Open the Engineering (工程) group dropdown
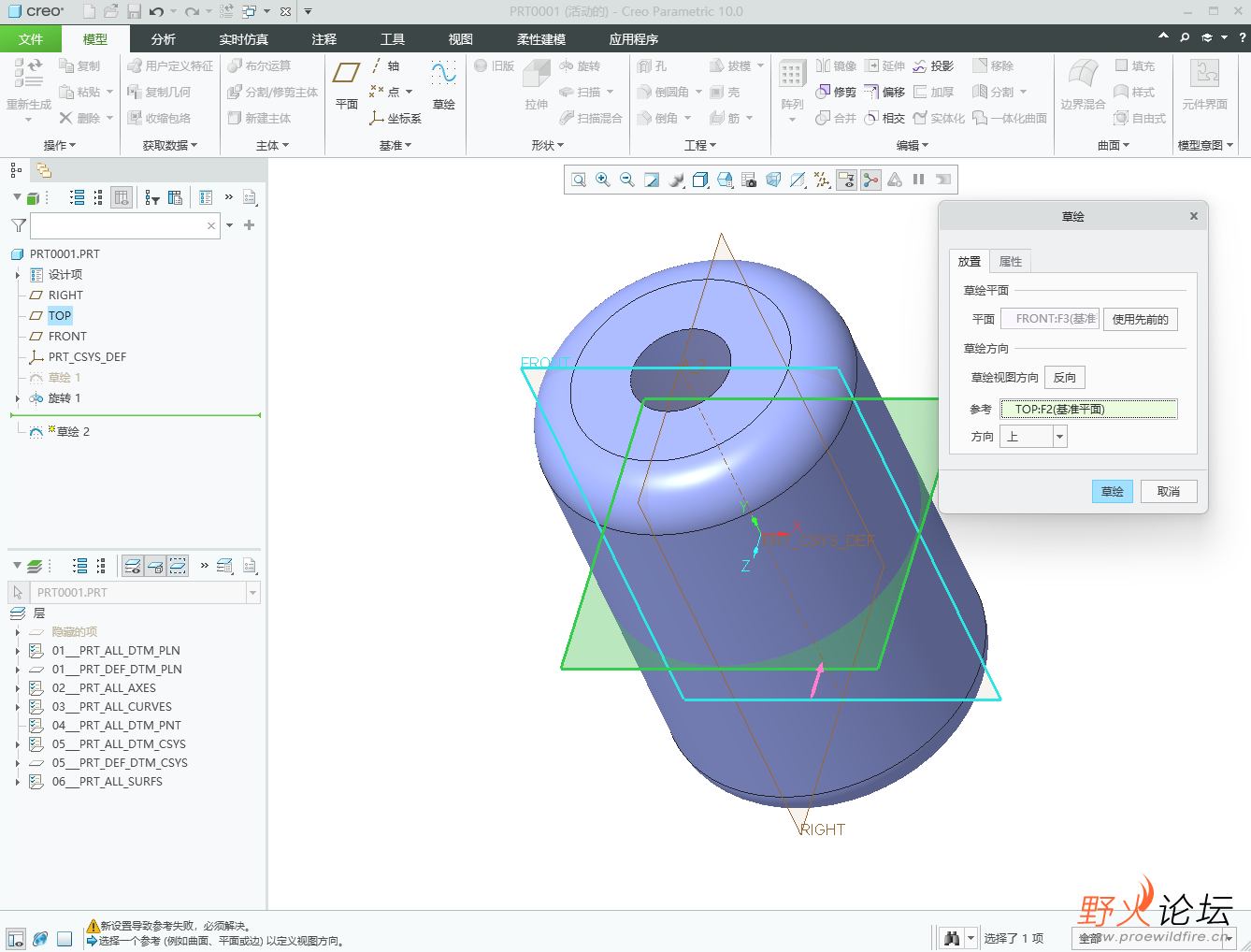The image size is (1251, 952). coord(700,146)
